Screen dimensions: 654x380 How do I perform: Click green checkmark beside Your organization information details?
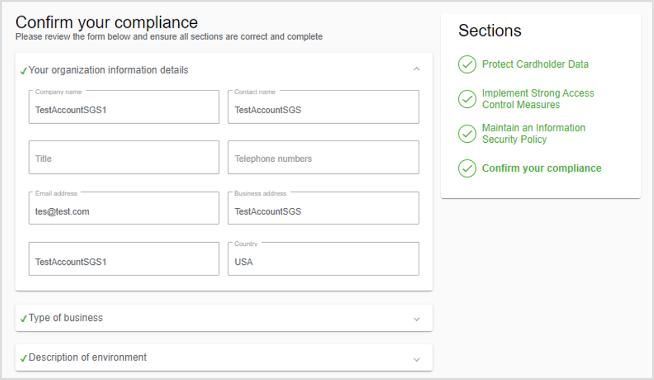(x=23, y=71)
